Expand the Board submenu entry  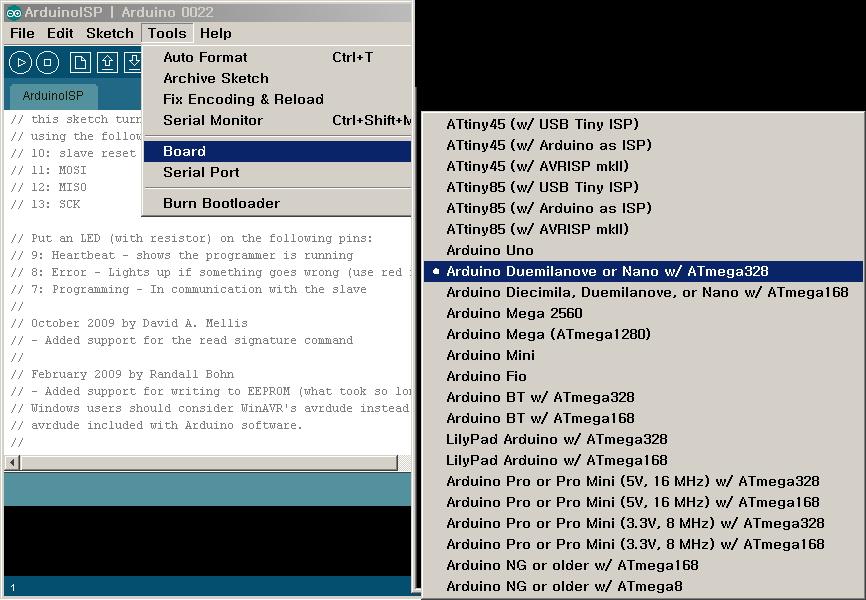pyautogui.click(x=277, y=151)
